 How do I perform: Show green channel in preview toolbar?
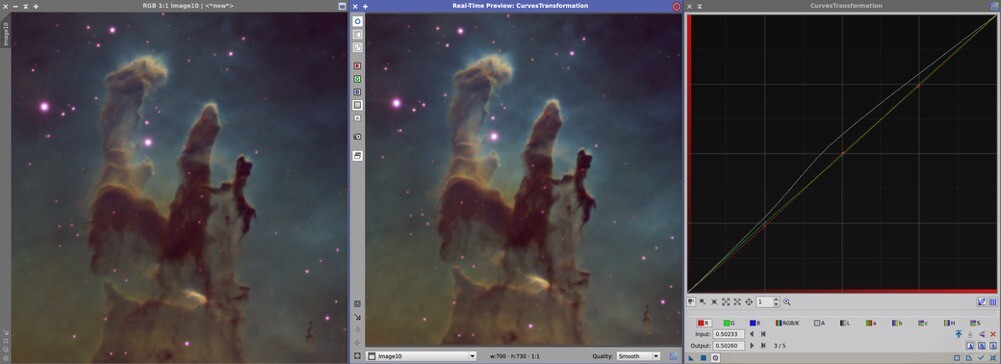tap(358, 79)
